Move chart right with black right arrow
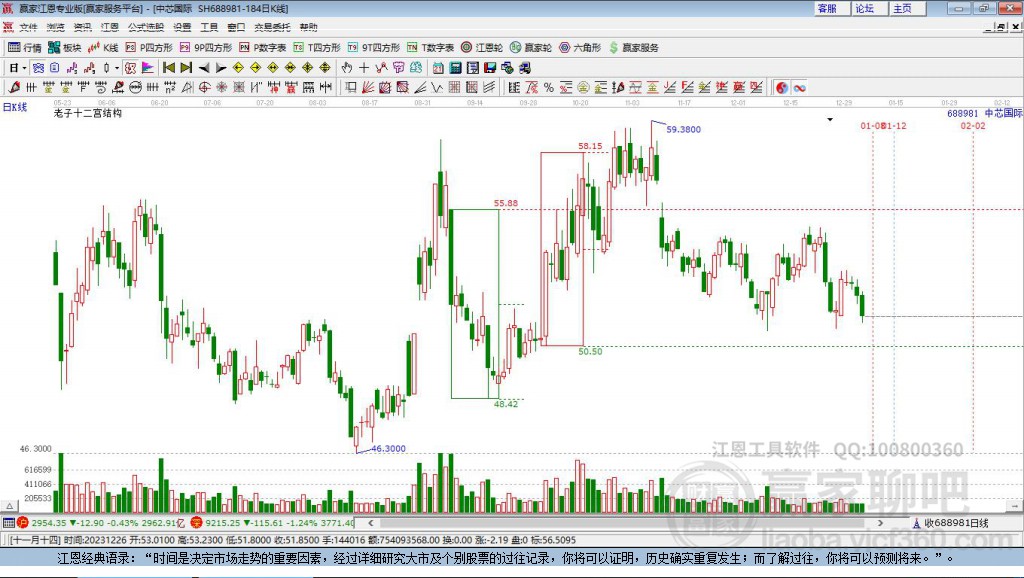 [221, 68]
